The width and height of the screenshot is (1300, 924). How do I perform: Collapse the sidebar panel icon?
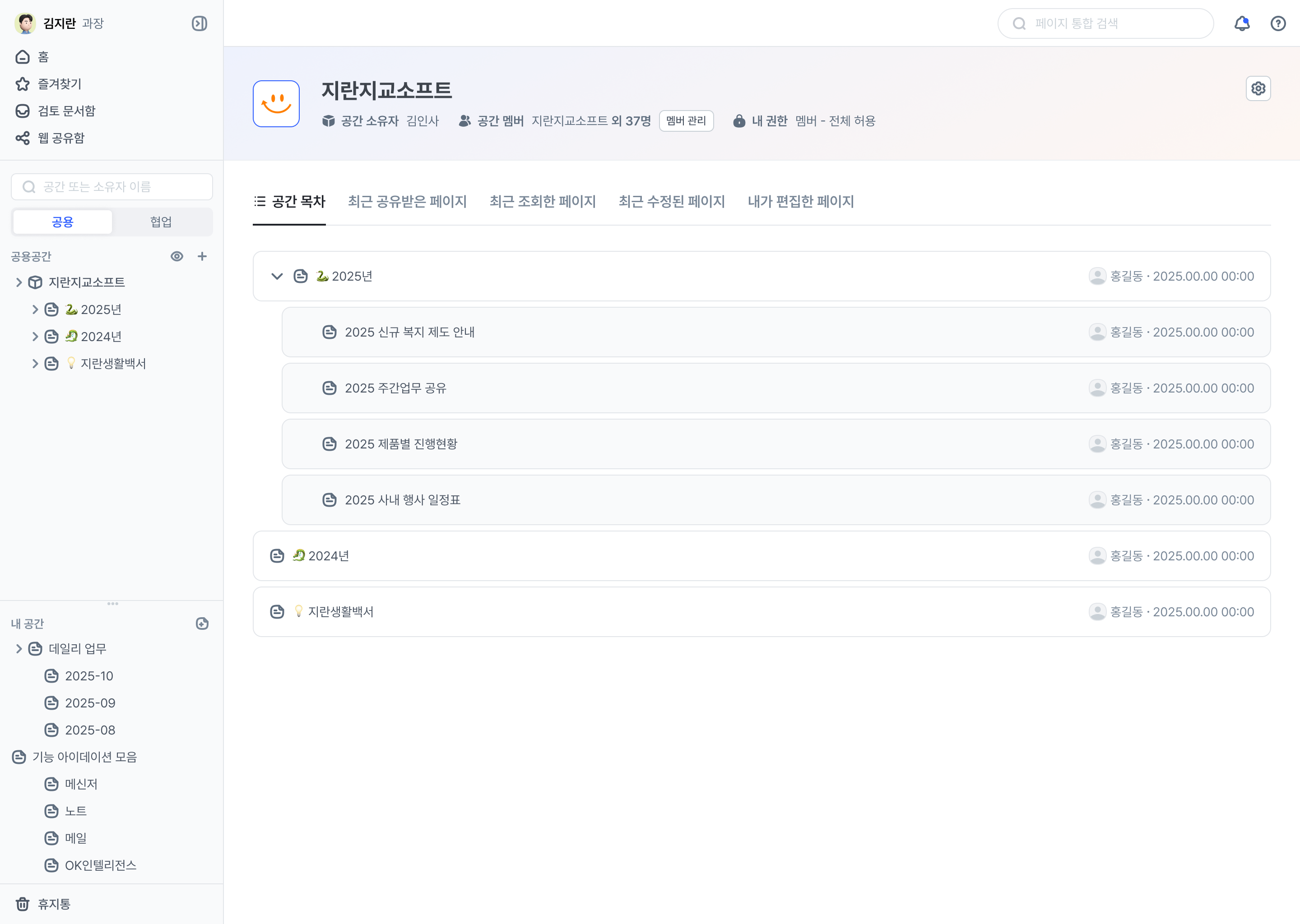[x=199, y=23]
